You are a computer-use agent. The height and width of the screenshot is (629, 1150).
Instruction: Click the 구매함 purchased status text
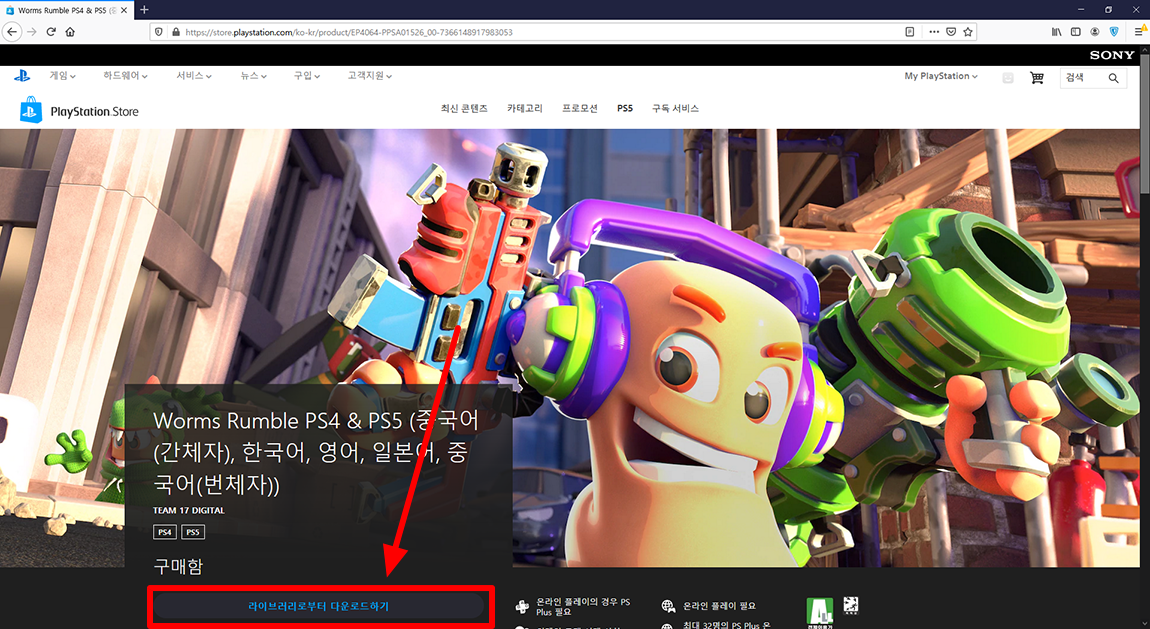pyautogui.click(x=178, y=566)
